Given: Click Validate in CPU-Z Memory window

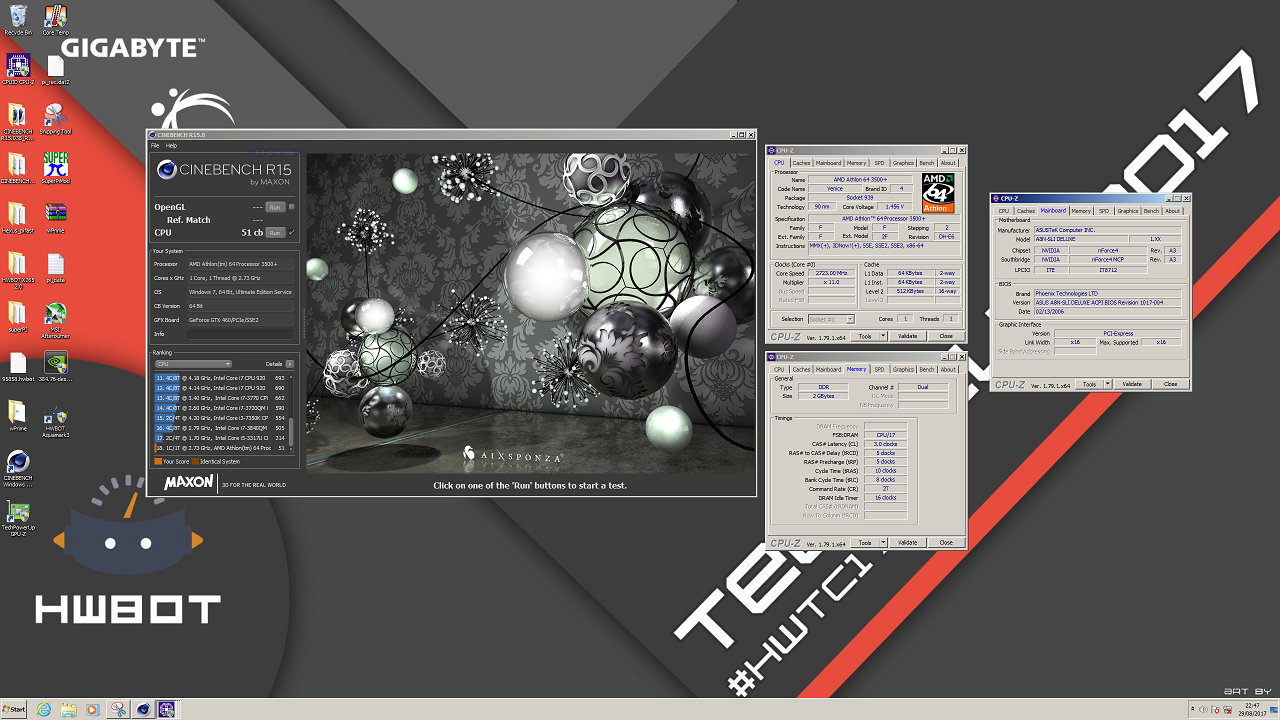Looking at the screenshot, I should [907, 543].
